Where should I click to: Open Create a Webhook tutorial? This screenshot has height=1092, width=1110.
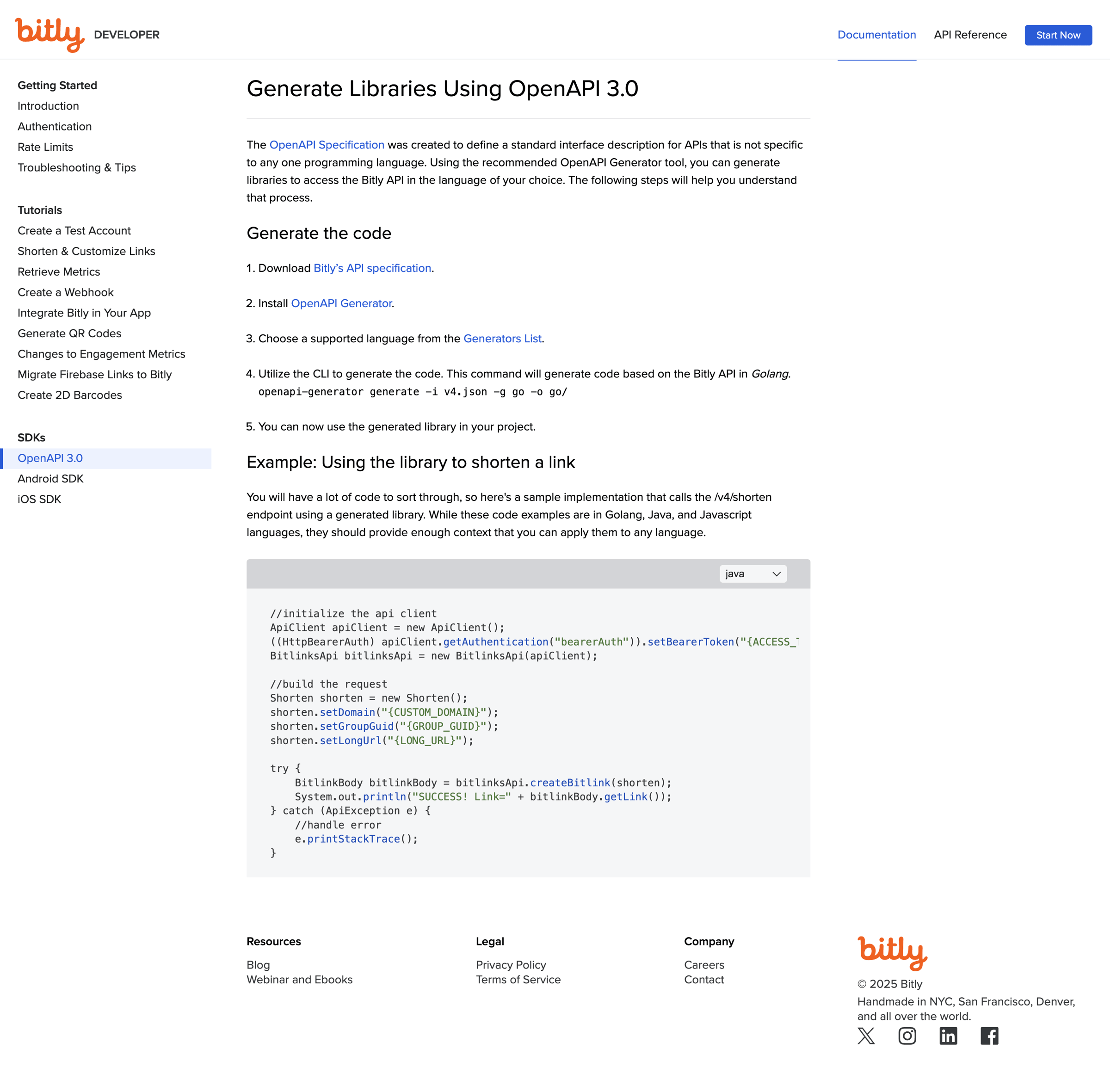[x=65, y=292]
